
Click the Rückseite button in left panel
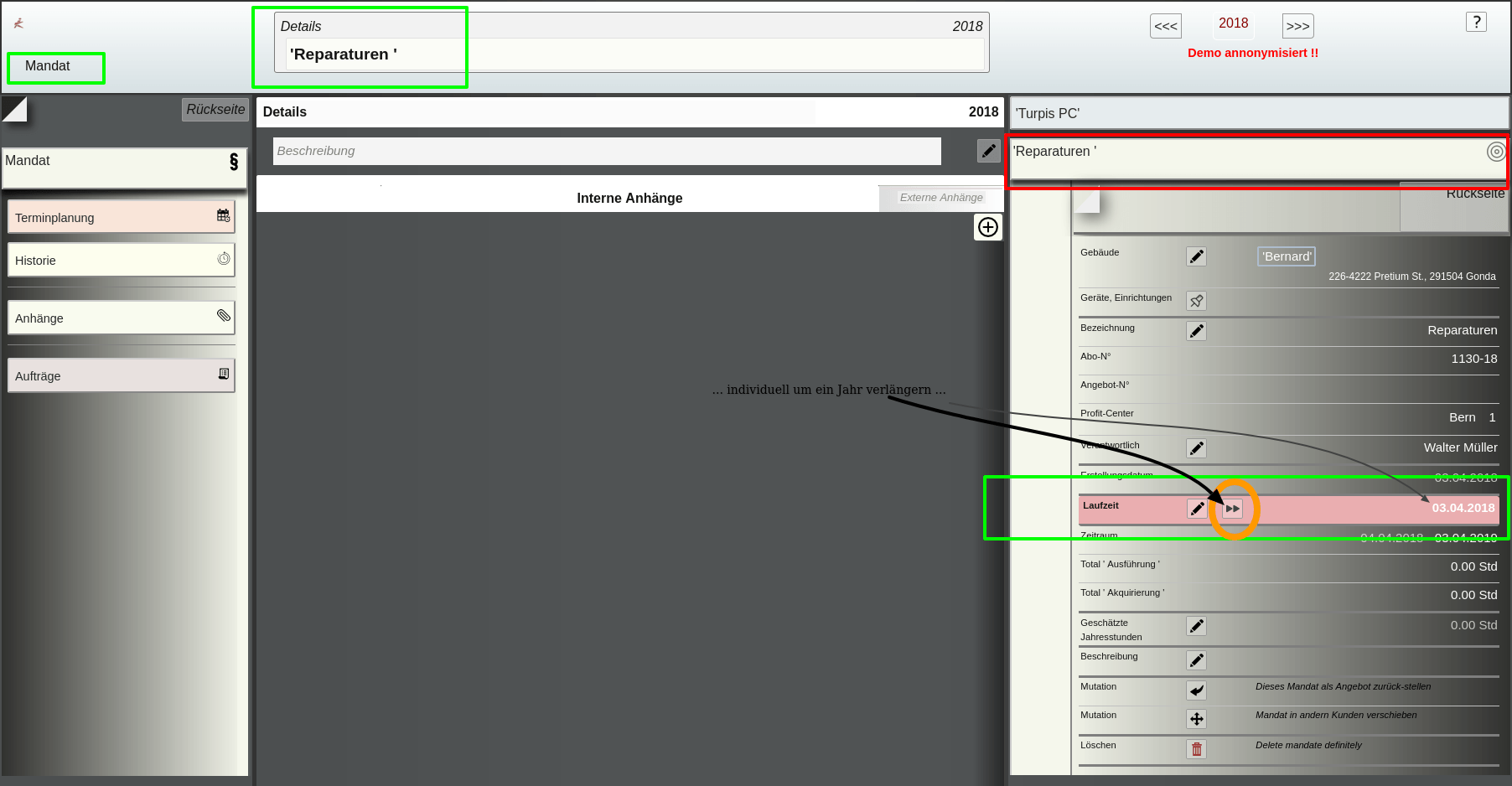coord(215,110)
